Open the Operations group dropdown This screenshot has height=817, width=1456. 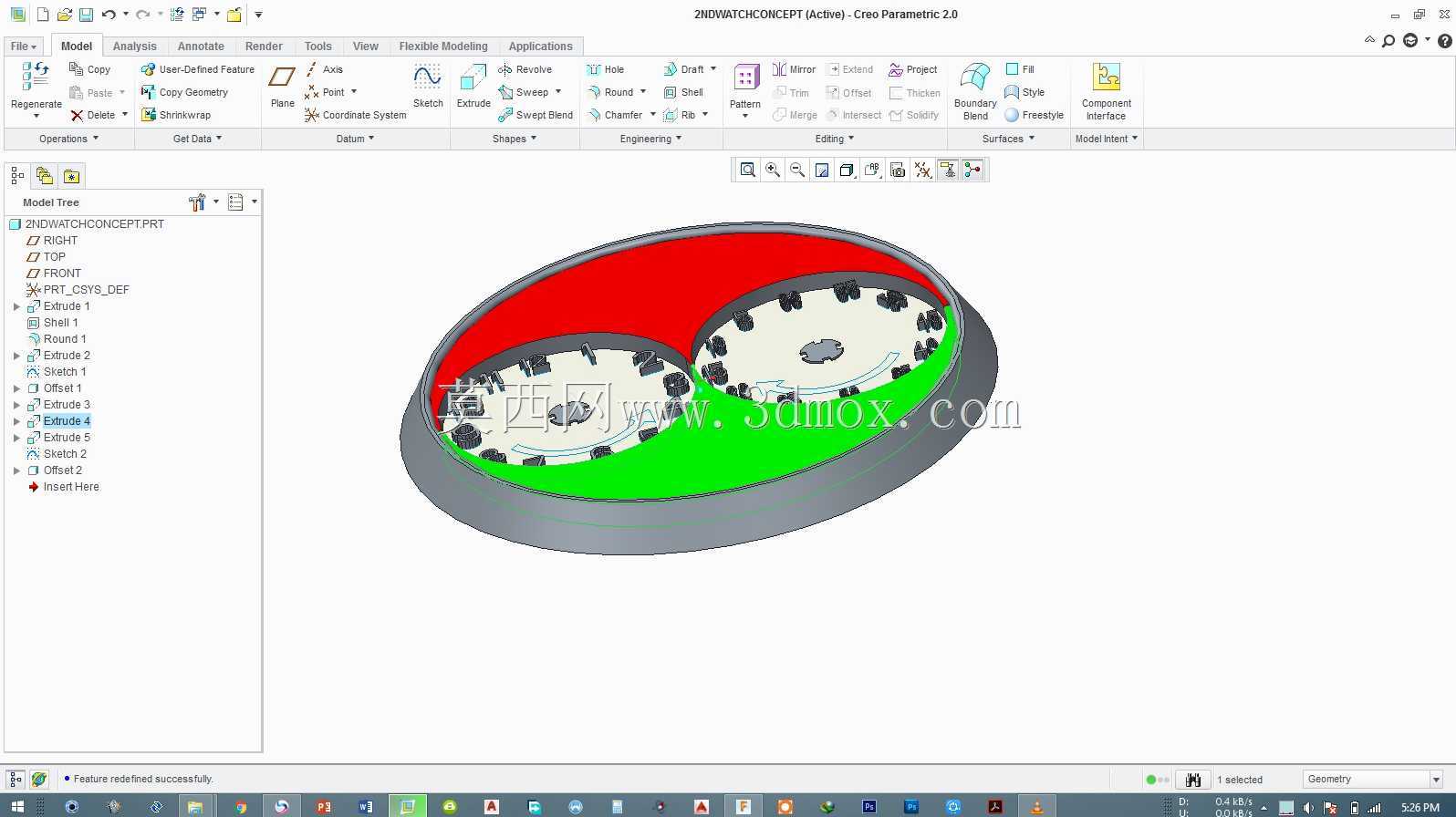(68, 139)
